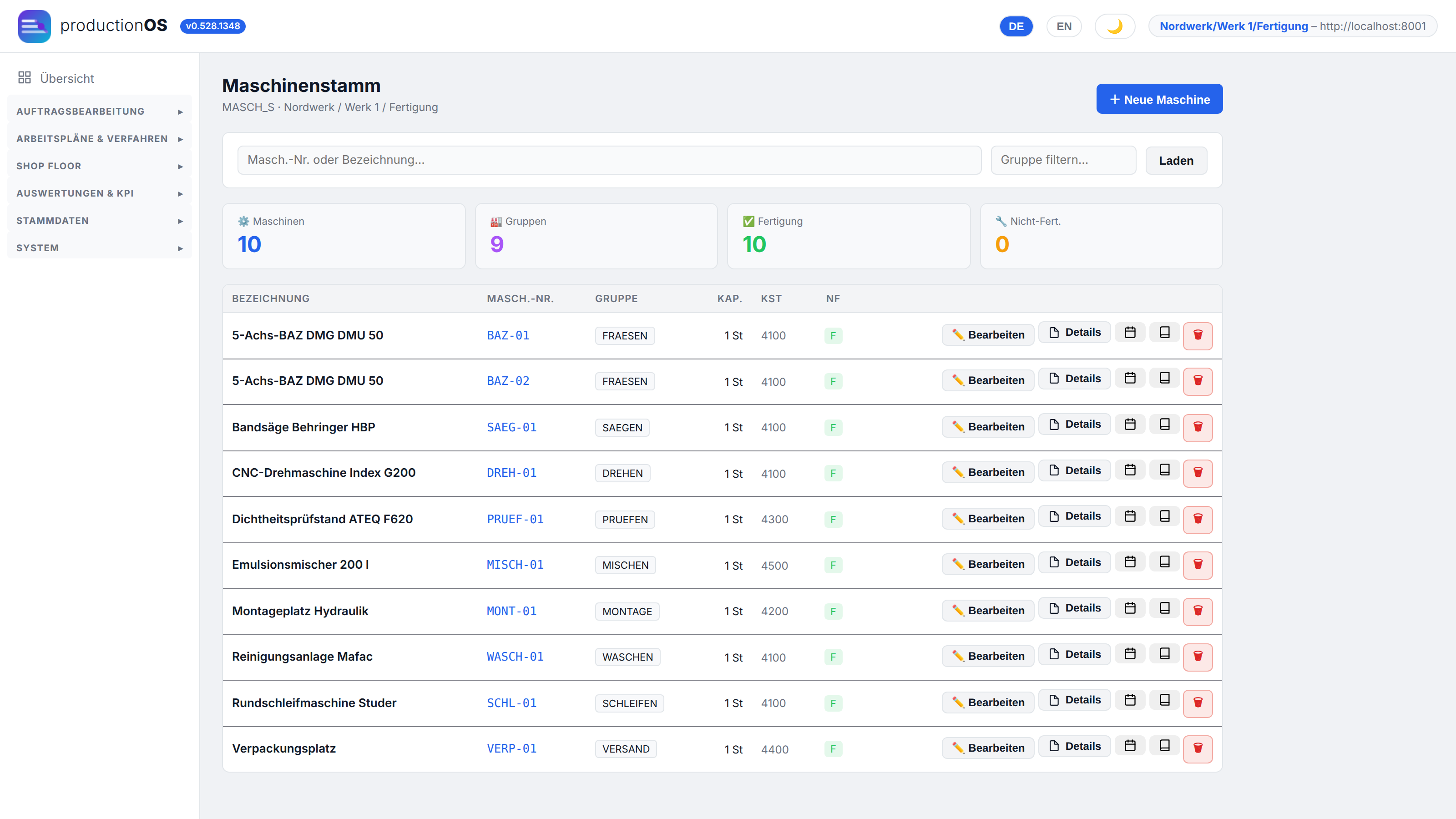Click book icon in PRUEF-01 row
1456x819 pixels.
coord(1164,516)
